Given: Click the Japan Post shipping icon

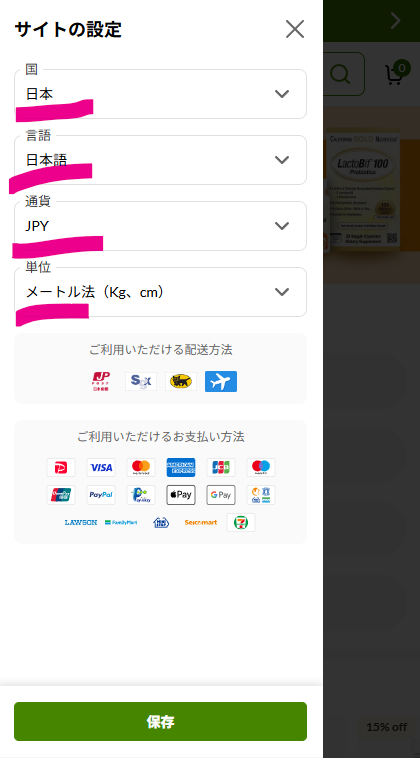Looking at the screenshot, I should coord(101,381).
